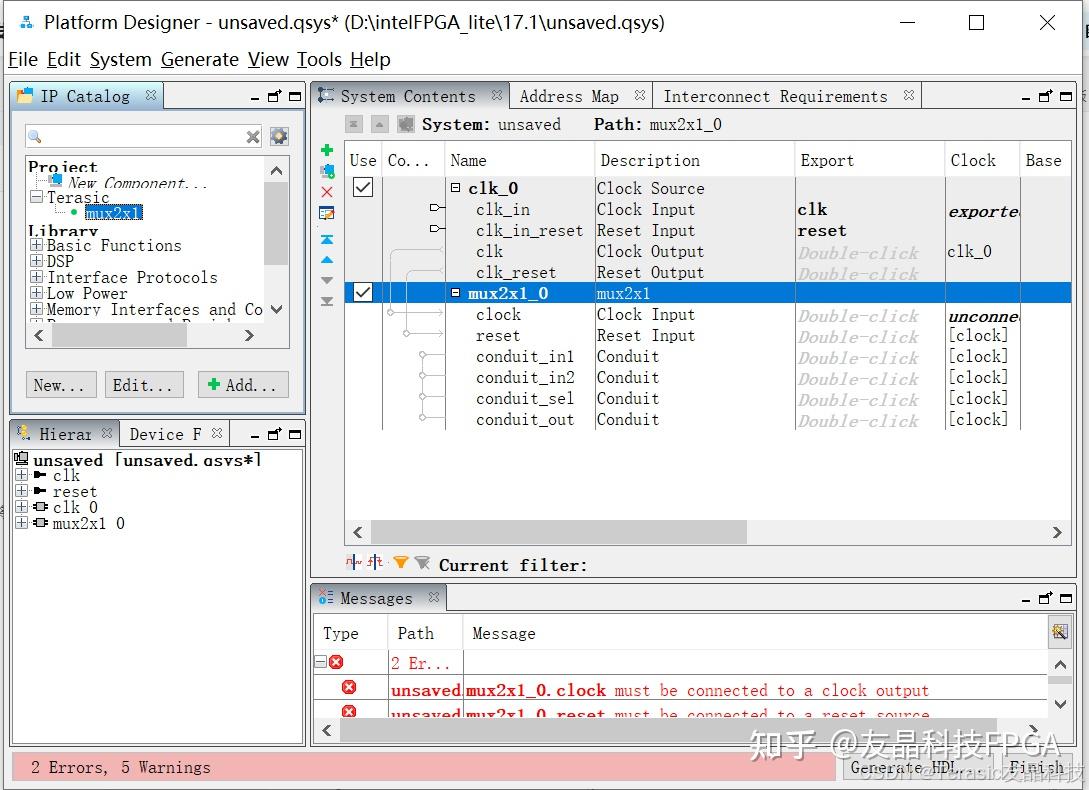Collapse the Terasic group in IP Catalog
Viewport: 1089px width, 790px height.
point(37,197)
